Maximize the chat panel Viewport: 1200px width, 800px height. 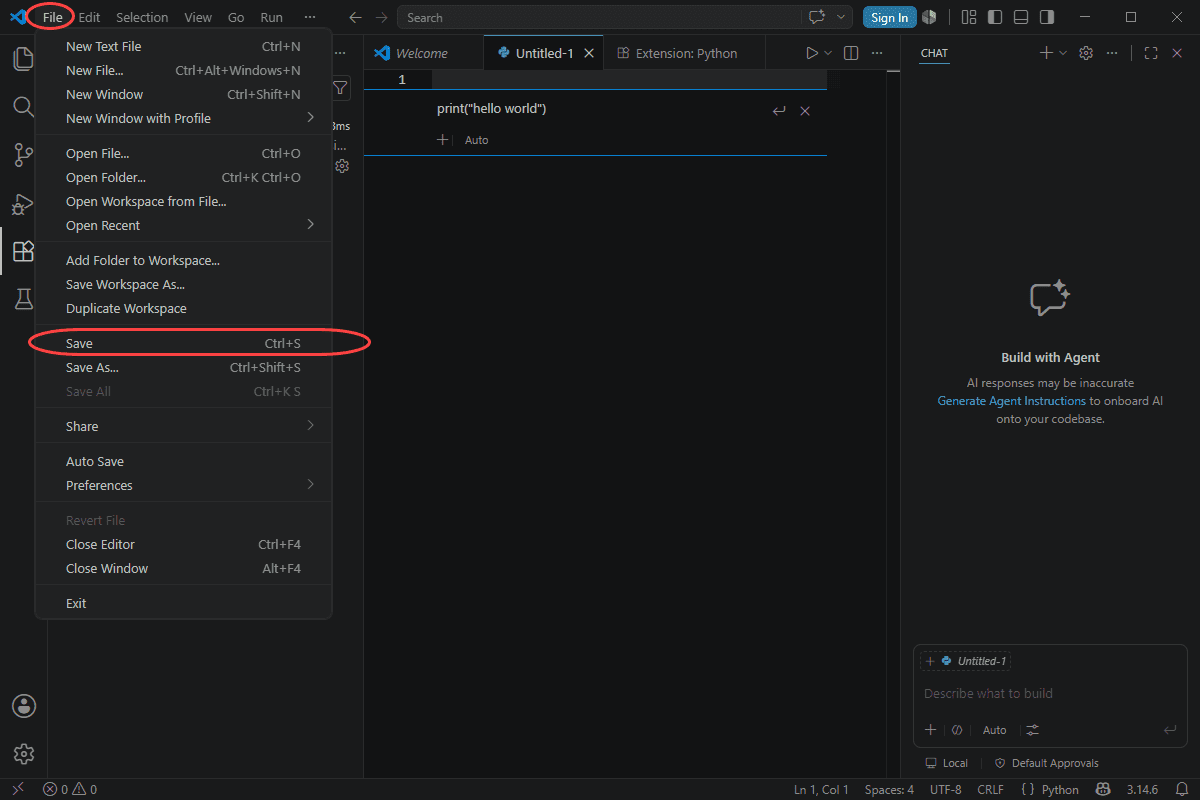tap(1151, 53)
